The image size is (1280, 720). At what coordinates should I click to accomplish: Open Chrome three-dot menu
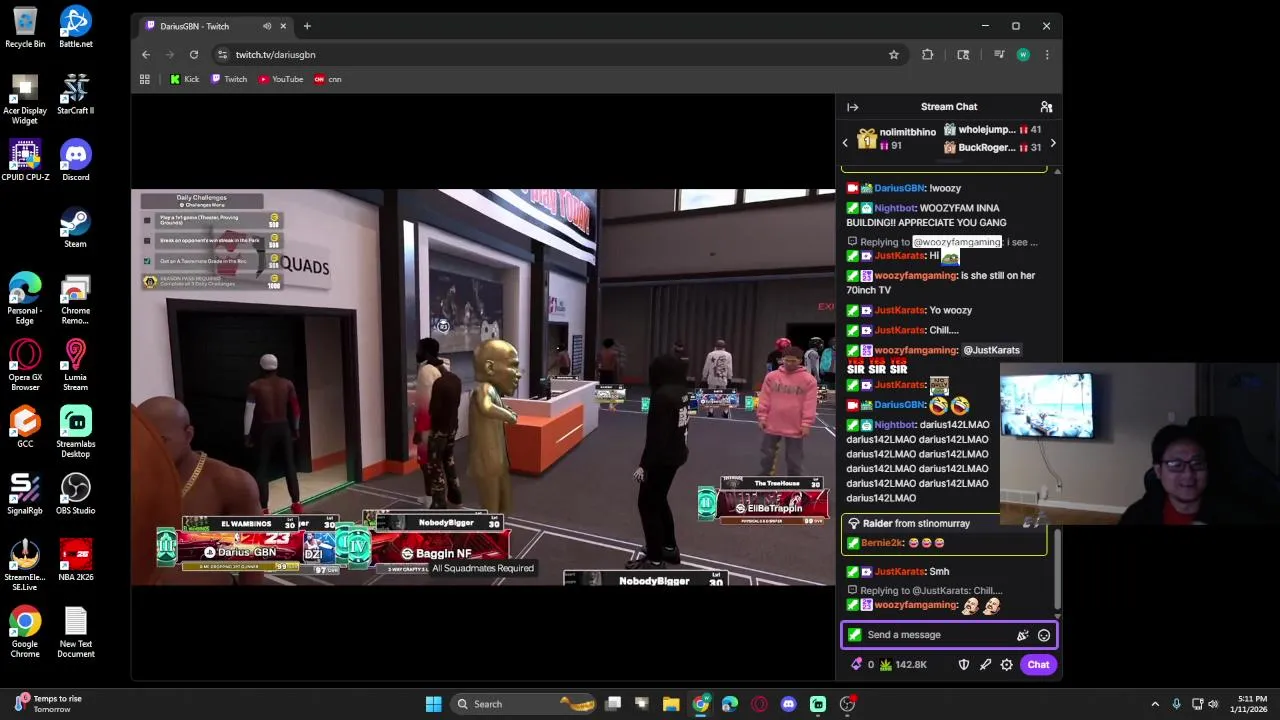tap(1047, 55)
